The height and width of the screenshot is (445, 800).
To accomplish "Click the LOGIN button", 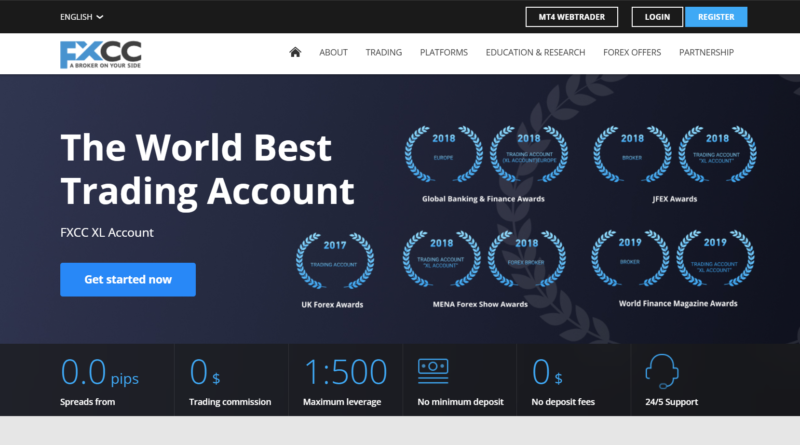I will [x=657, y=17].
